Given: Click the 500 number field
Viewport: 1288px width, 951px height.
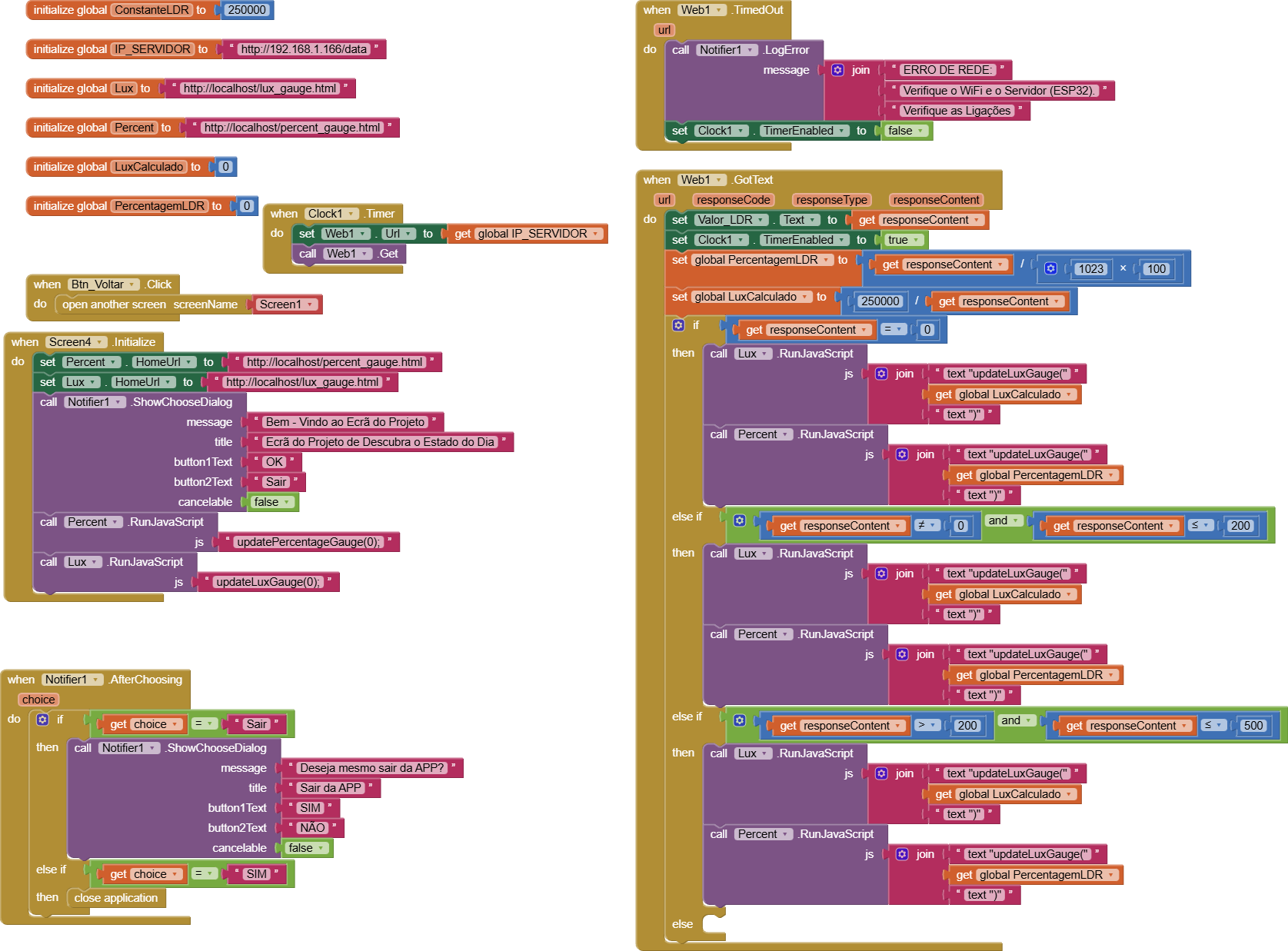Looking at the screenshot, I should (x=1253, y=726).
